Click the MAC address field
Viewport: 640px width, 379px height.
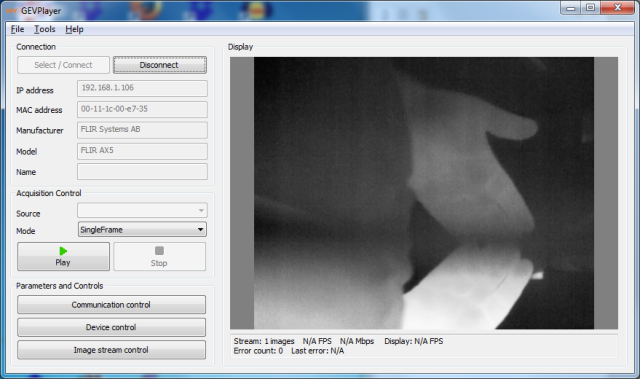pyautogui.click(x=142, y=109)
